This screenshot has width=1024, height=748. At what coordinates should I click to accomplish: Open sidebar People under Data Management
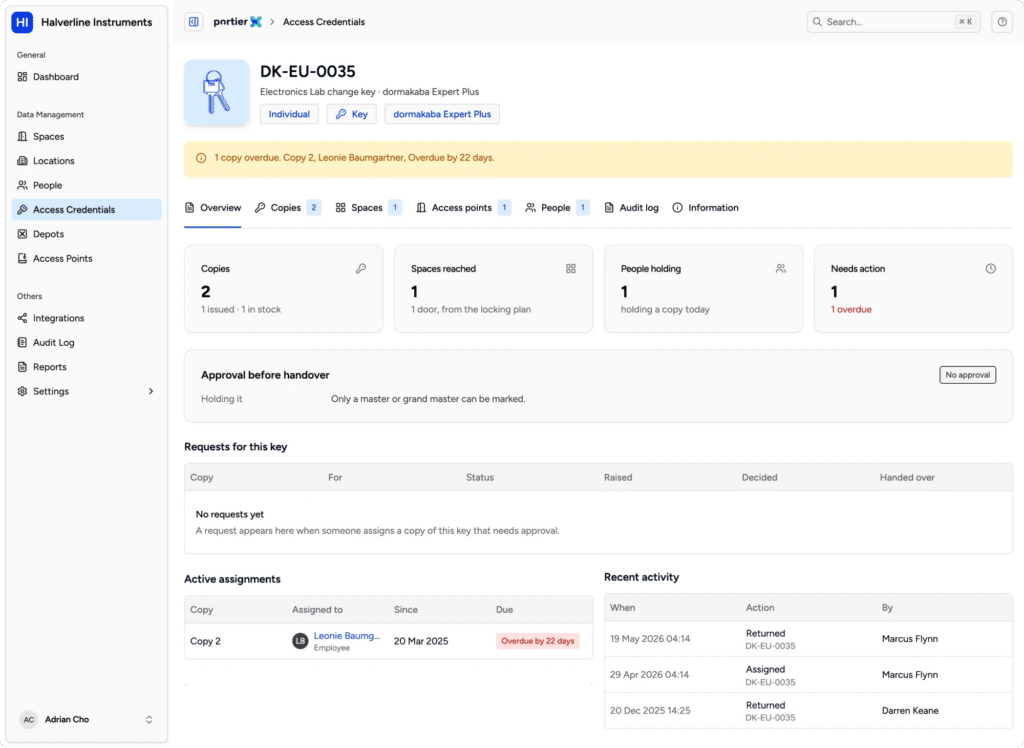(86, 185)
